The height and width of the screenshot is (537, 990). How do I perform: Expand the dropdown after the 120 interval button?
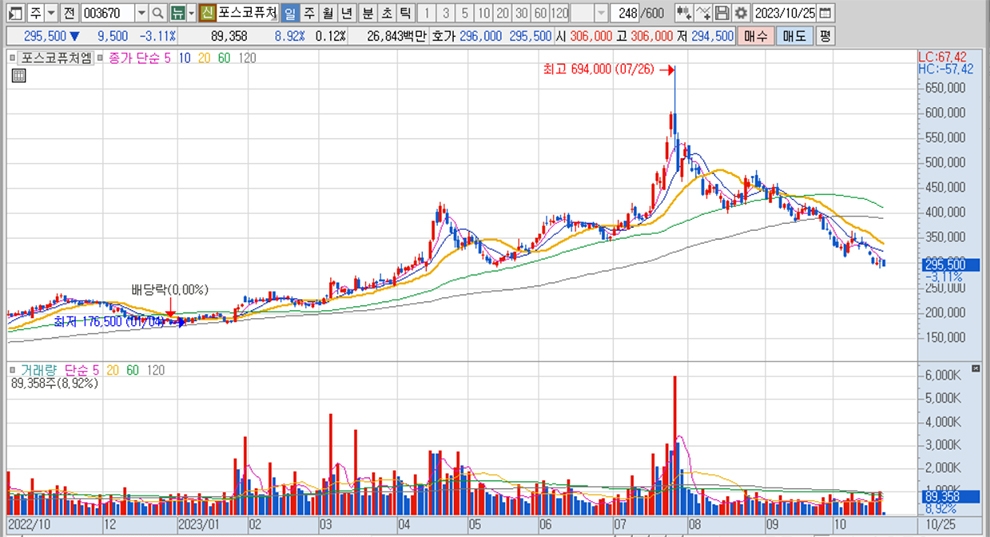pos(600,13)
